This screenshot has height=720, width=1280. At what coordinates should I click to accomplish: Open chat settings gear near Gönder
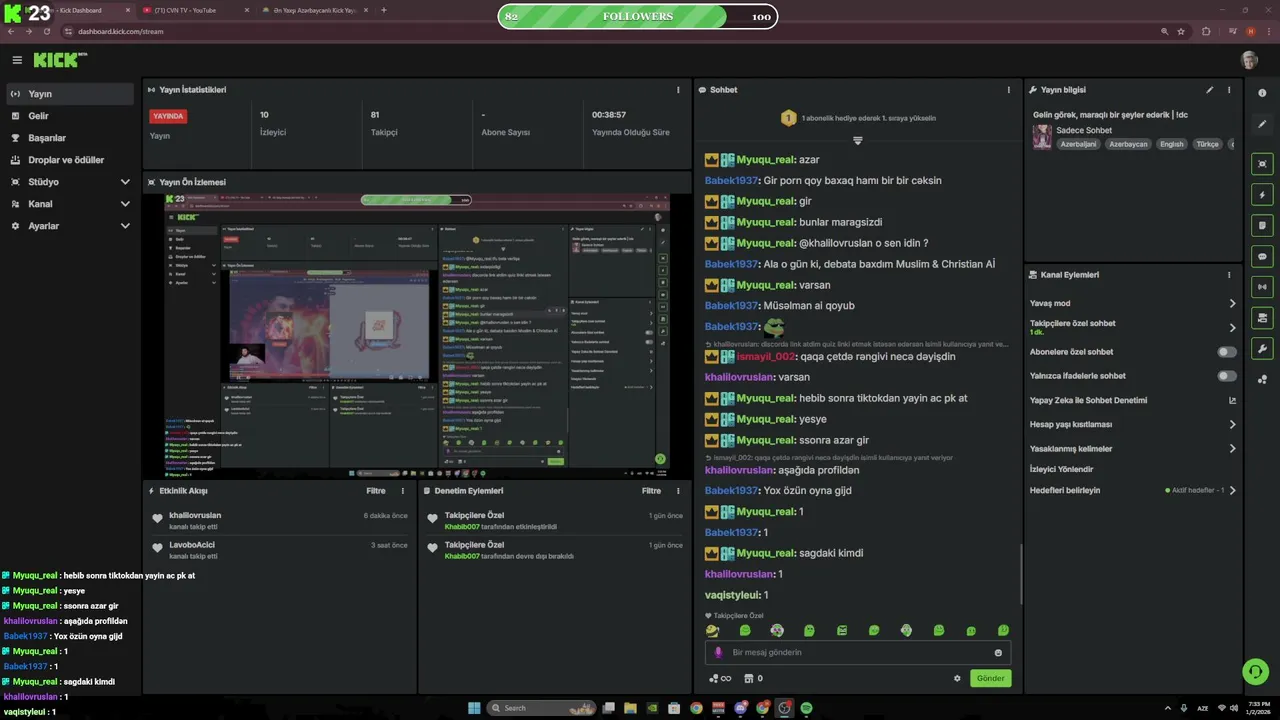pyautogui.click(x=957, y=678)
